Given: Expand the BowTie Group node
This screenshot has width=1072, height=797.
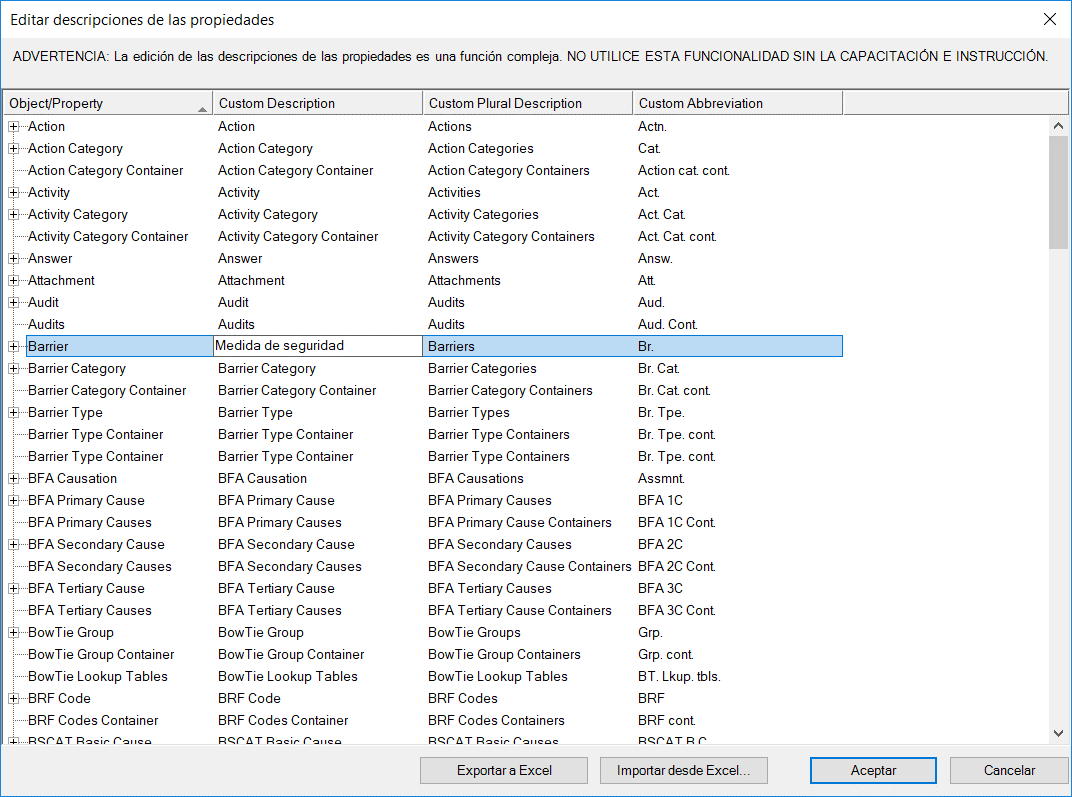Looking at the screenshot, I should click(x=13, y=633).
